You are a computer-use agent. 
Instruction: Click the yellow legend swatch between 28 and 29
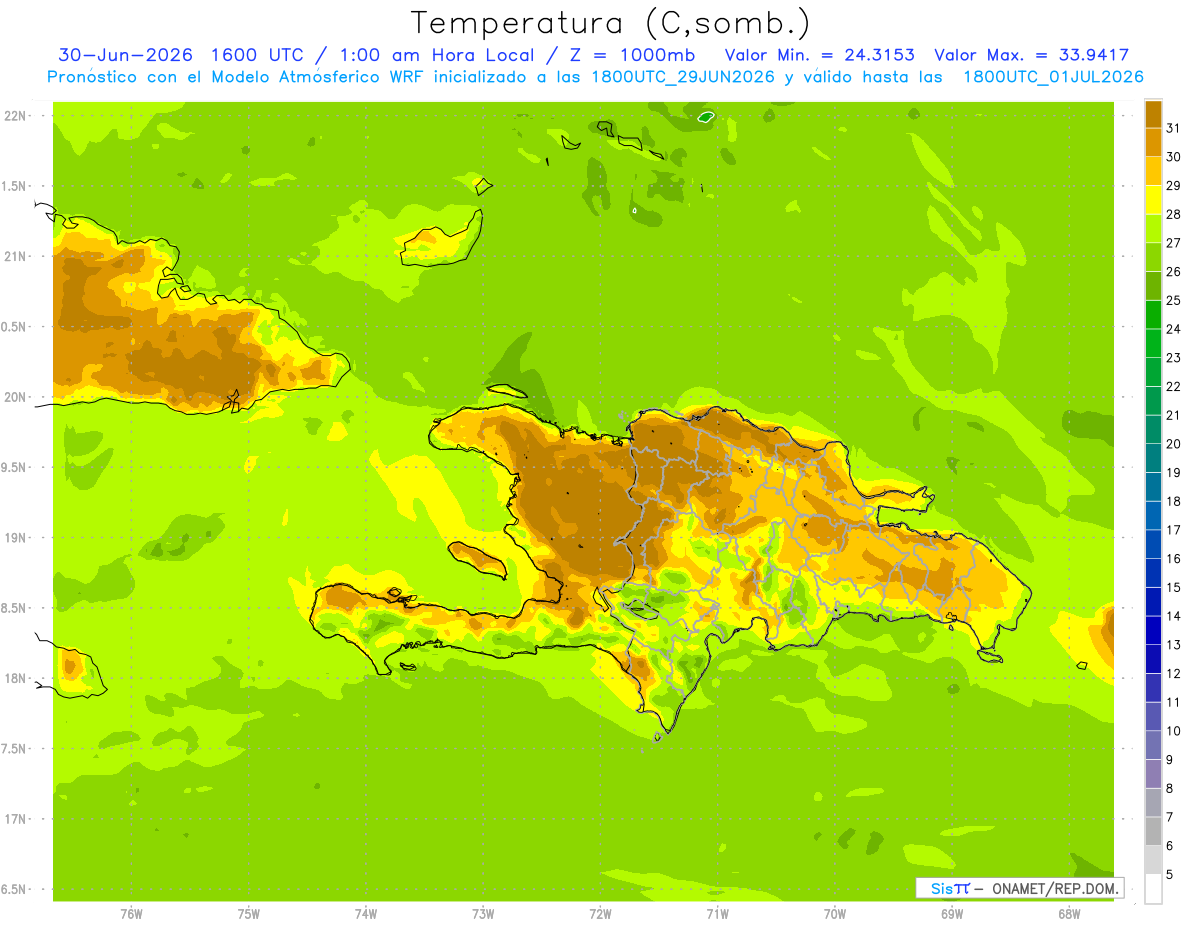(1153, 199)
